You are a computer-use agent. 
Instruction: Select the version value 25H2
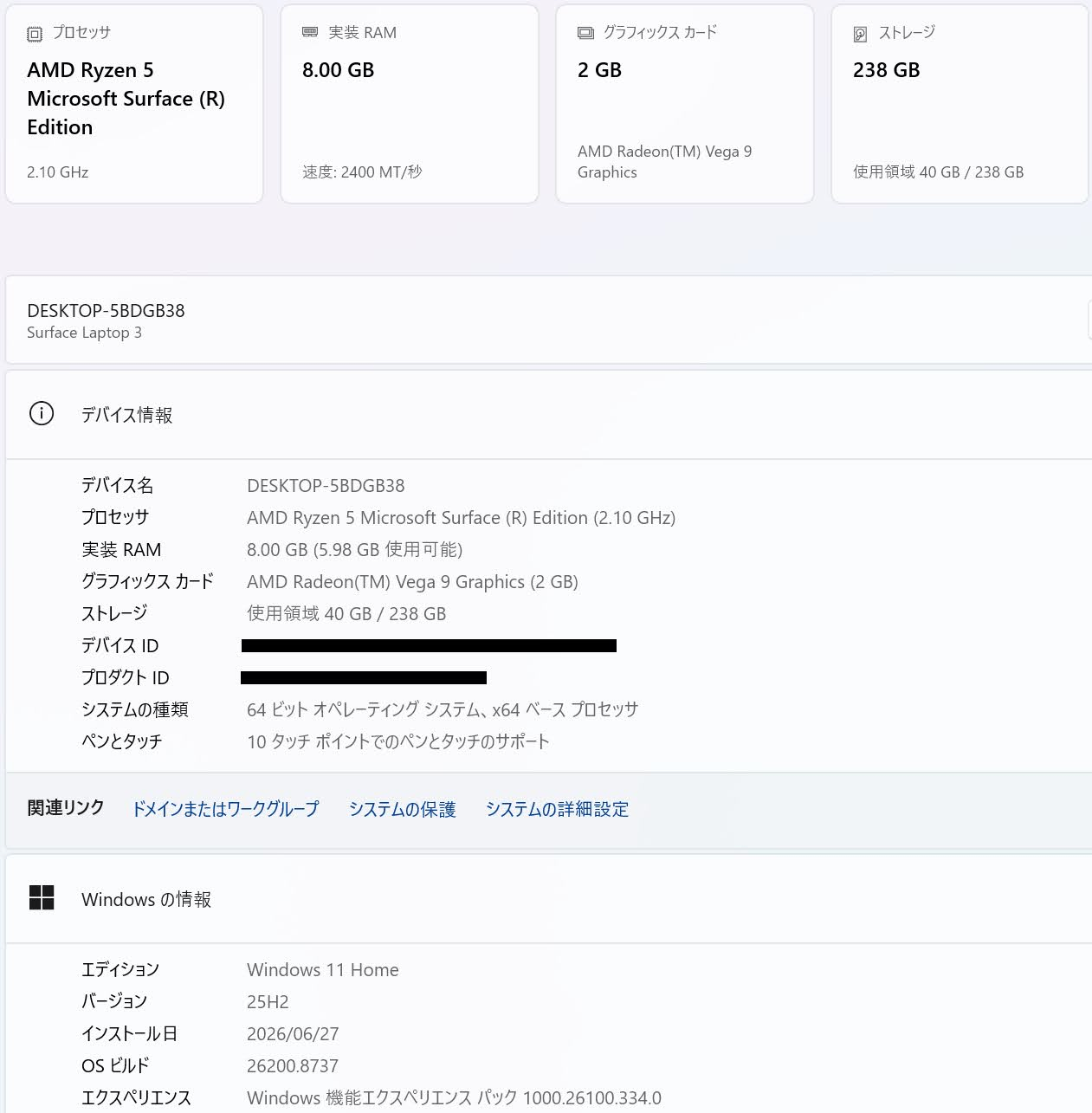(268, 1002)
